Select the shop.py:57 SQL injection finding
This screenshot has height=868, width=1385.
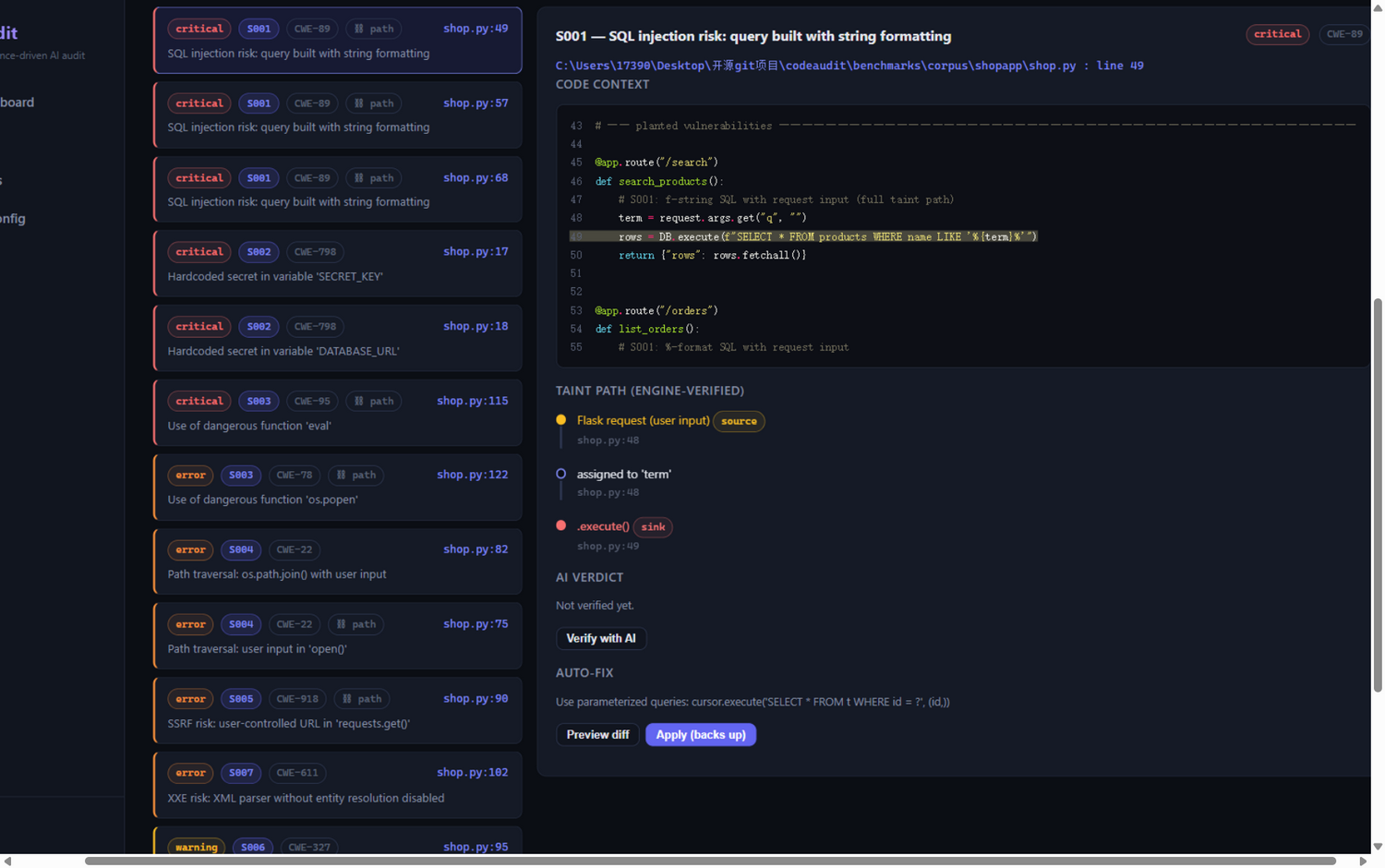(337, 115)
